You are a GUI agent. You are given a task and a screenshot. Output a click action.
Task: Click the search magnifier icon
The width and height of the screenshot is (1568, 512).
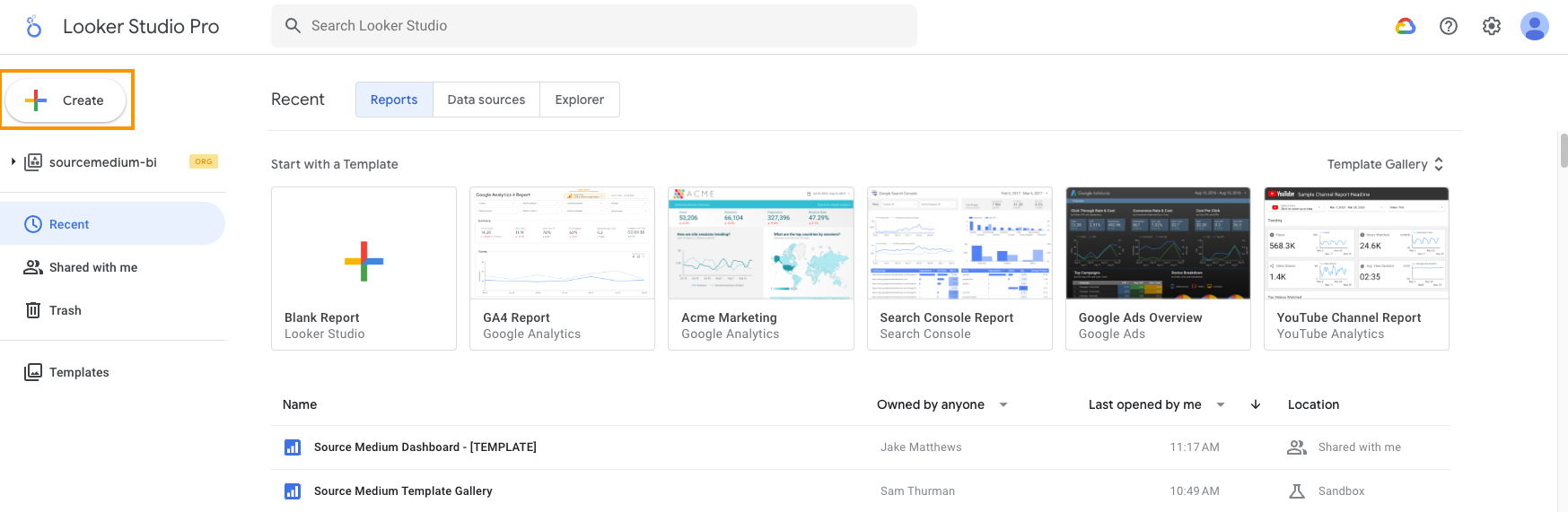point(293,26)
